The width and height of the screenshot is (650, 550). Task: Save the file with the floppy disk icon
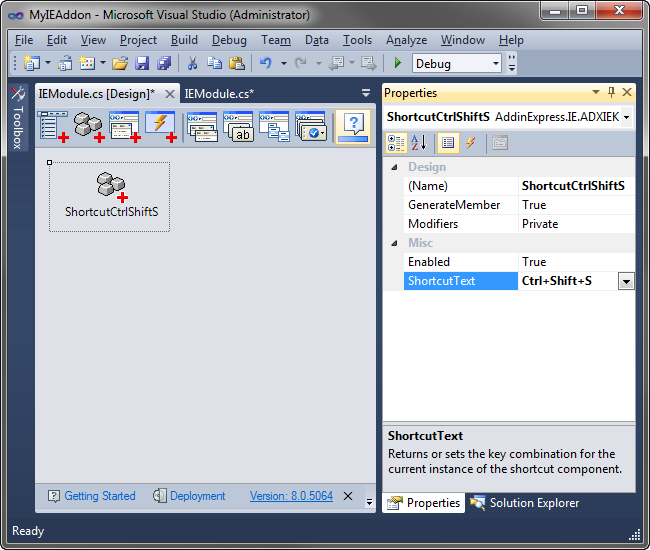coord(142,63)
